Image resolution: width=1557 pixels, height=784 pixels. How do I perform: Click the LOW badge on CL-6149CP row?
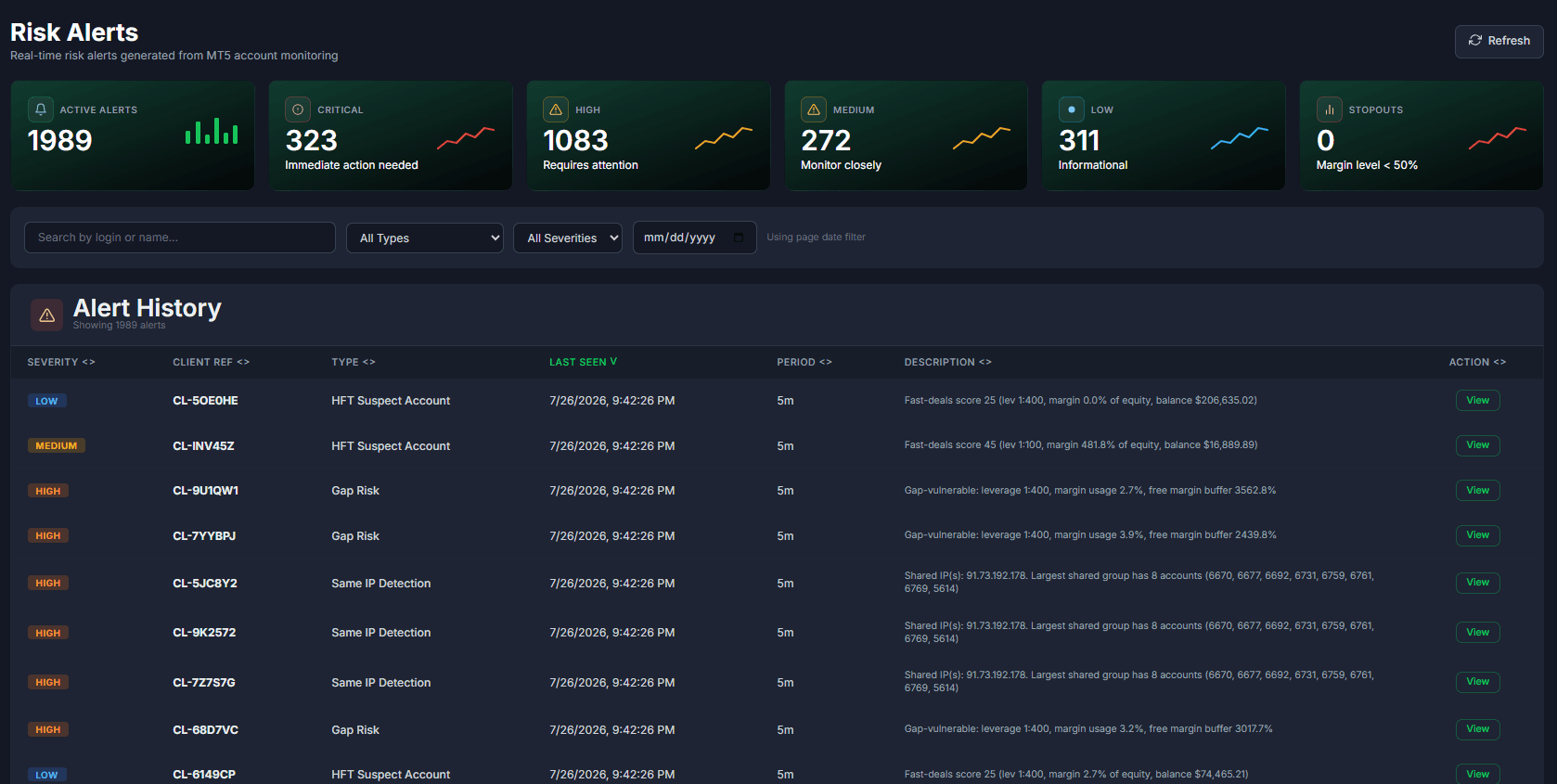coord(46,775)
